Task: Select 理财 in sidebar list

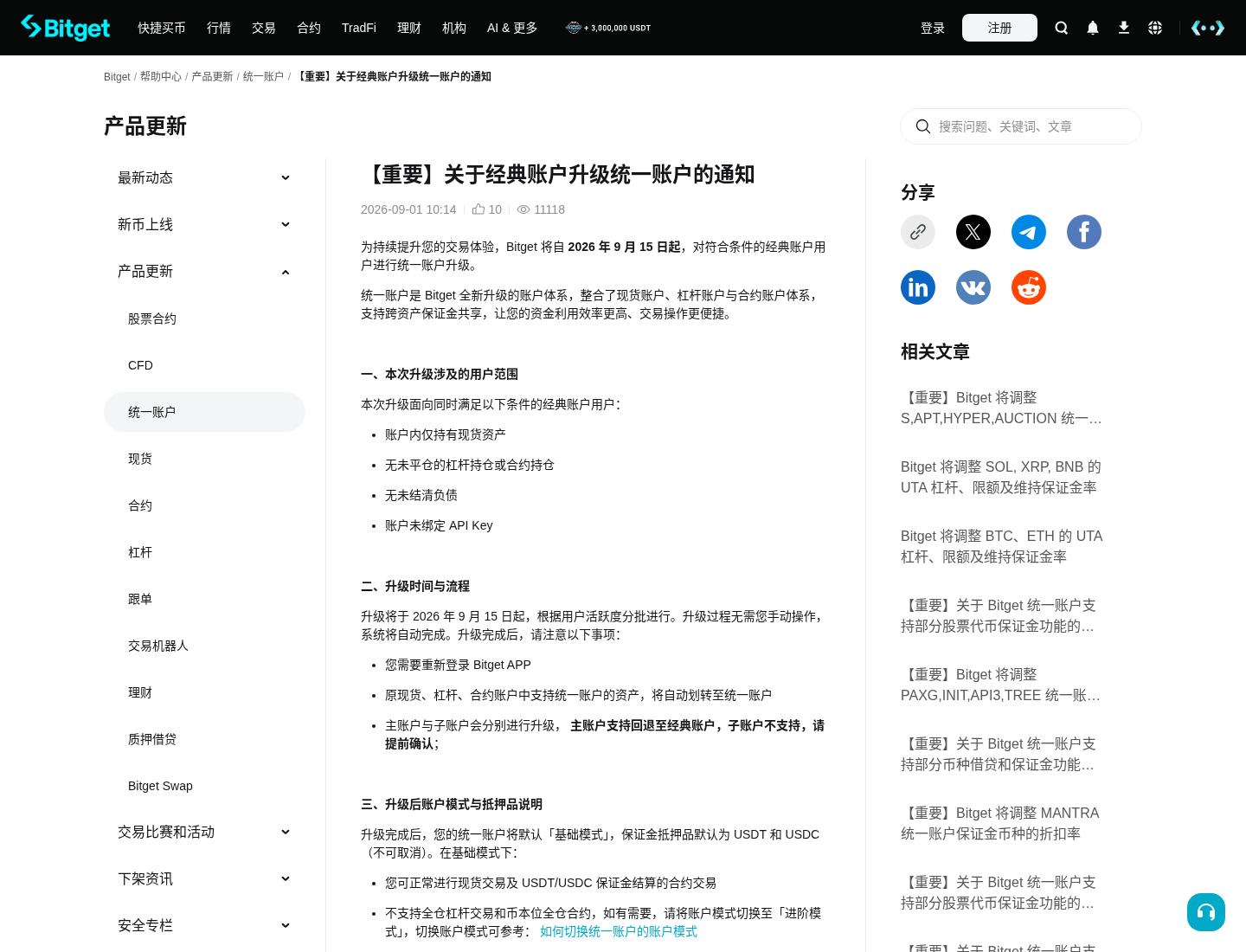Action: point(204,692)
